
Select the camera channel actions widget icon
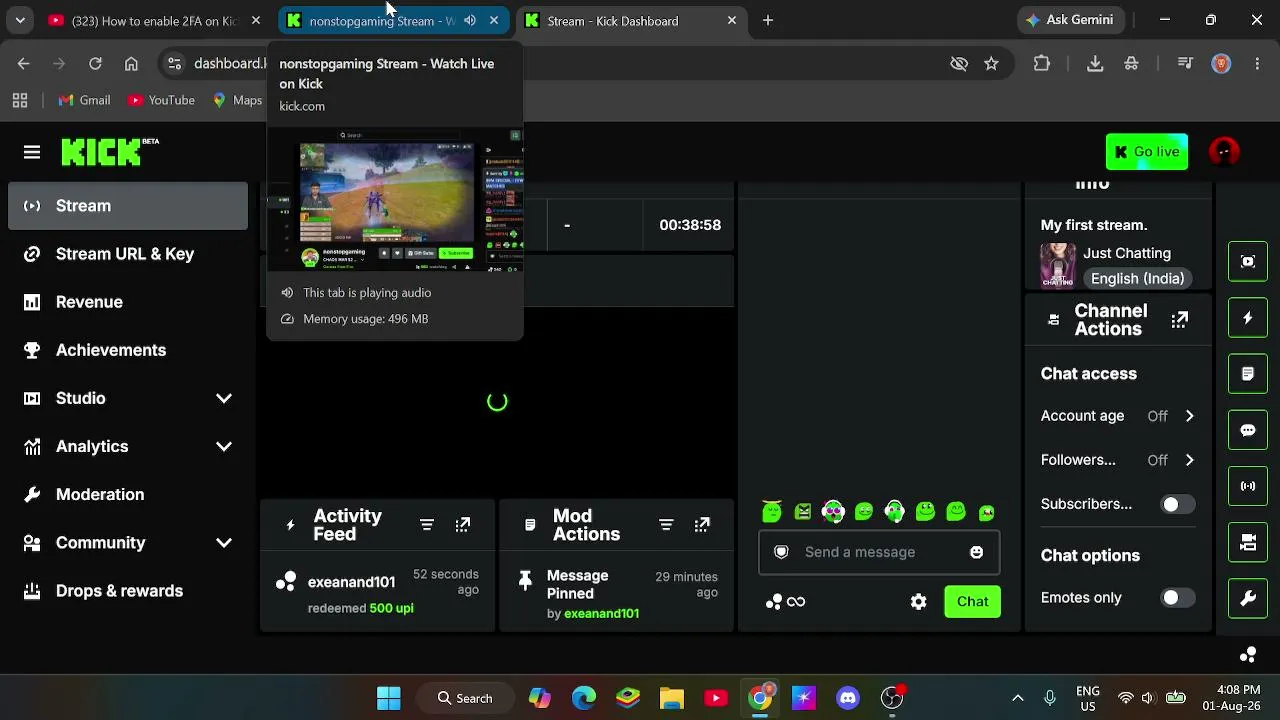1248,542
